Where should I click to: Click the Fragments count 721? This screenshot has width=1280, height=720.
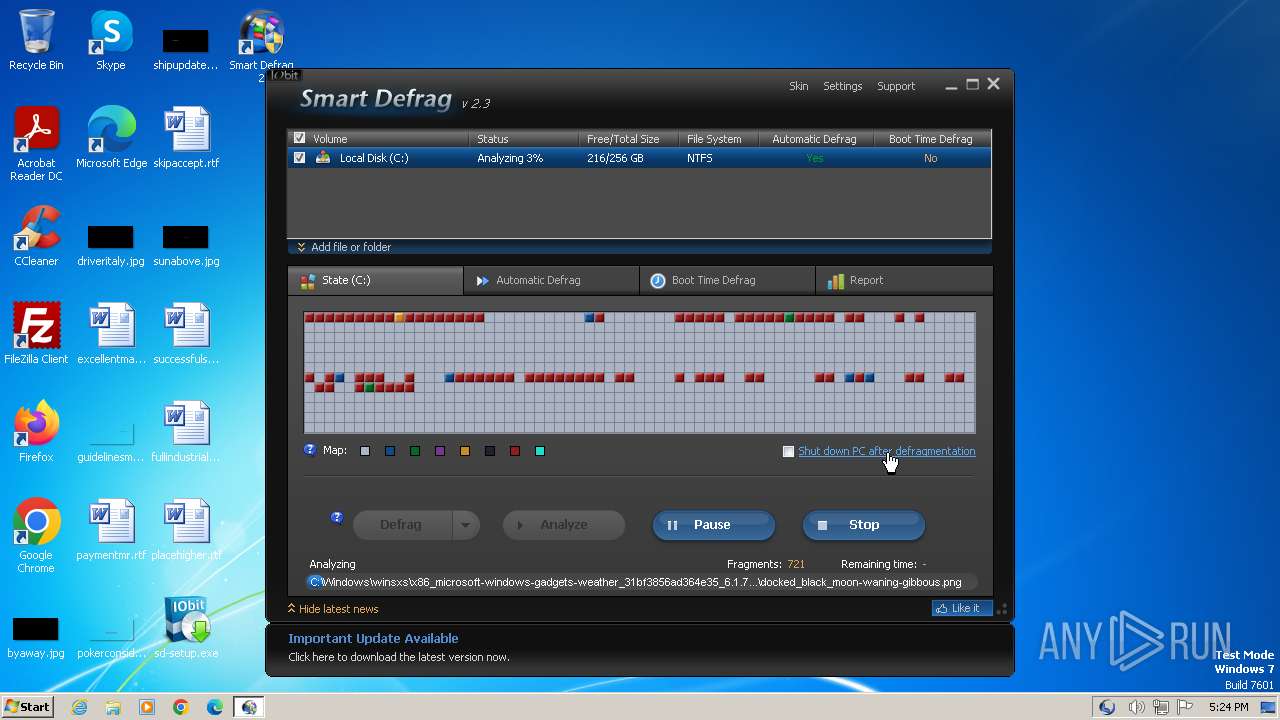(796, 565)
